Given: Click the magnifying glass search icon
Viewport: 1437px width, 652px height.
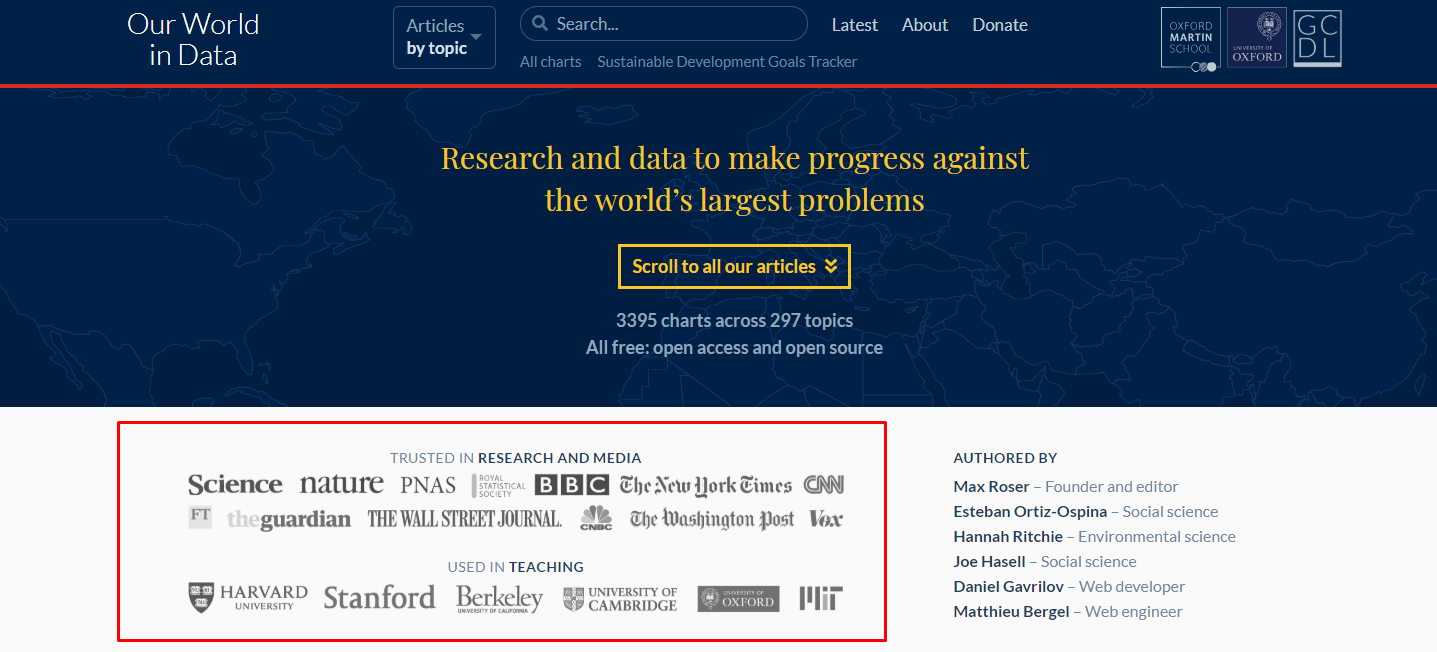Looking at the screenshot, I should coord(540,24).
